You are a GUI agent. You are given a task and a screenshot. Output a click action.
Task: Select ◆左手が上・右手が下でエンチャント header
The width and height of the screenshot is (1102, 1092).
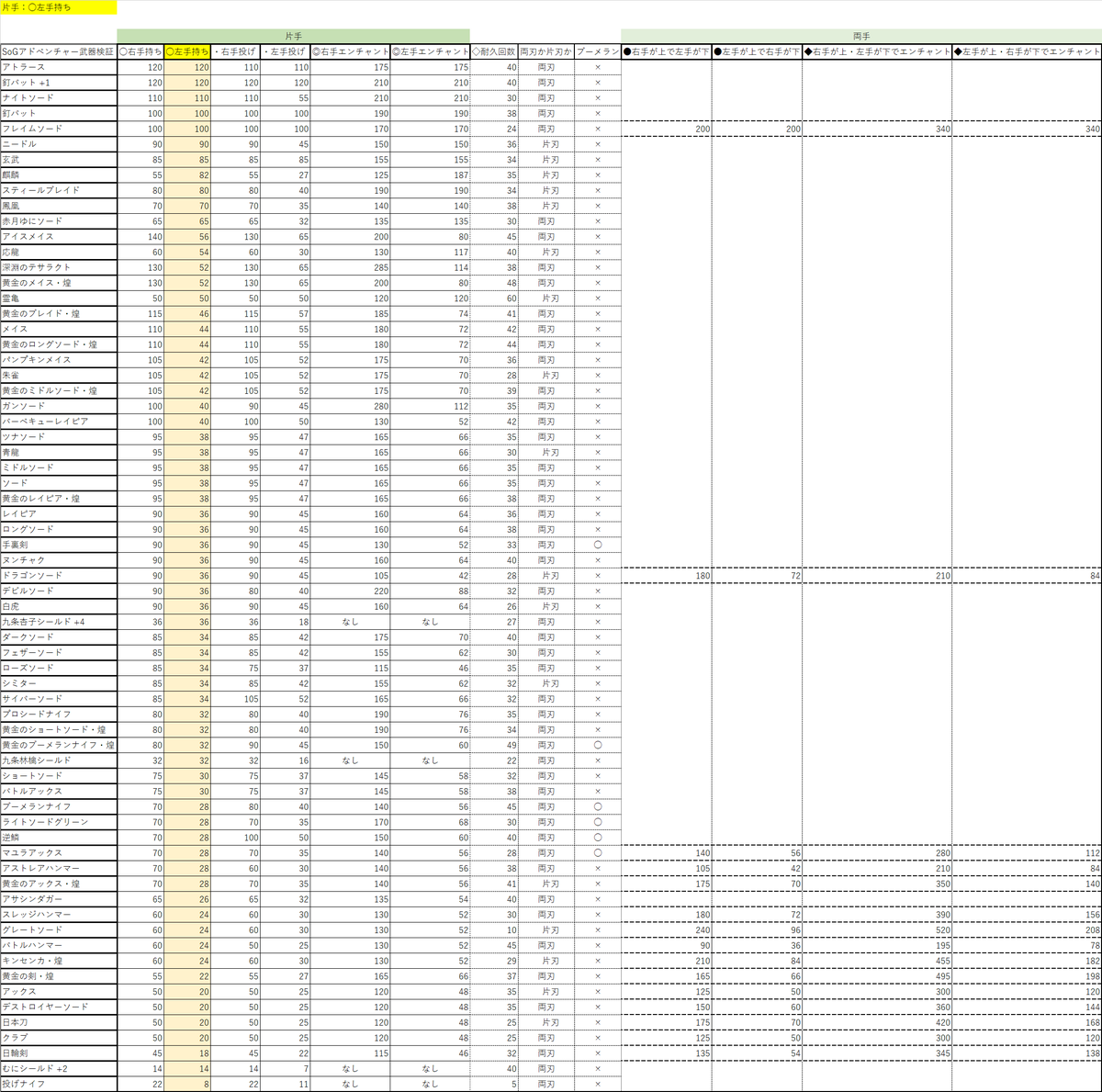pos(1028,51)
